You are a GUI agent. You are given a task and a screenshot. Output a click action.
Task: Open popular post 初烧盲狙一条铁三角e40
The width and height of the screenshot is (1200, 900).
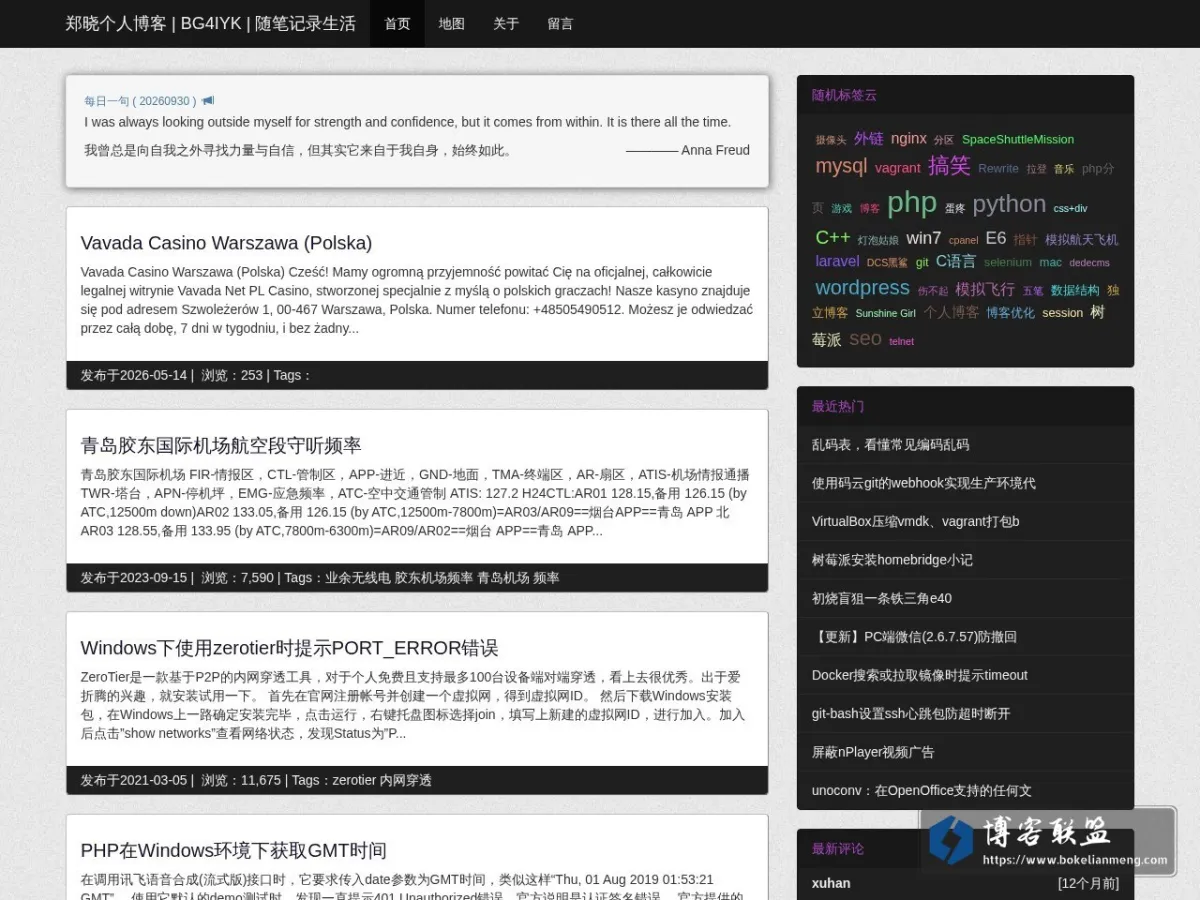tap(881, 598)
